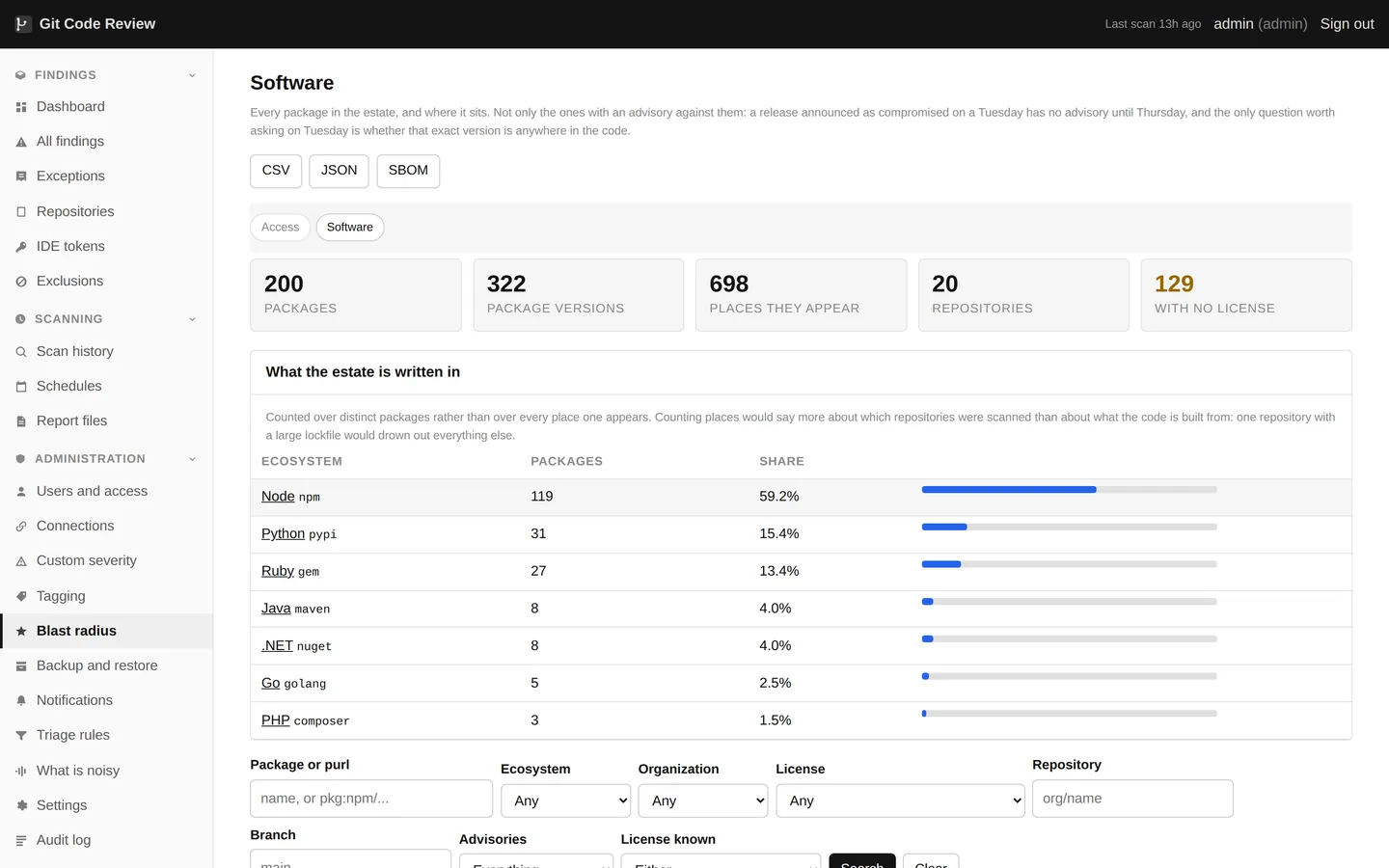1389x868 pixels.
Task: Click the Exclusions sidebar icon
Action: [21, 282]
